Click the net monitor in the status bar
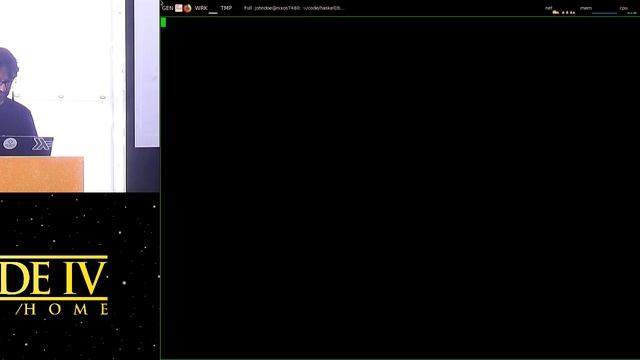 [560, 10]
